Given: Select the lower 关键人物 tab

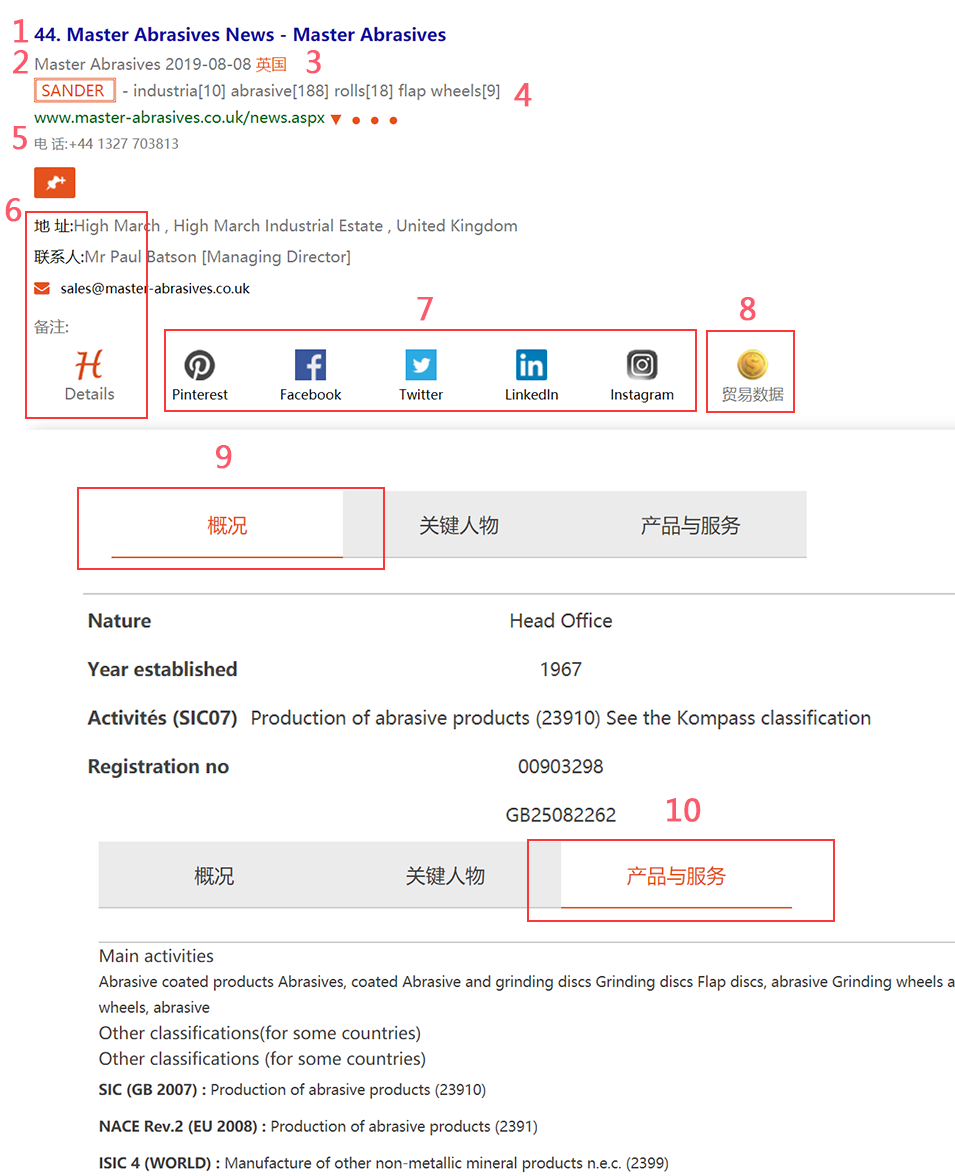Looking at the screenshot, I should (446, 875).
